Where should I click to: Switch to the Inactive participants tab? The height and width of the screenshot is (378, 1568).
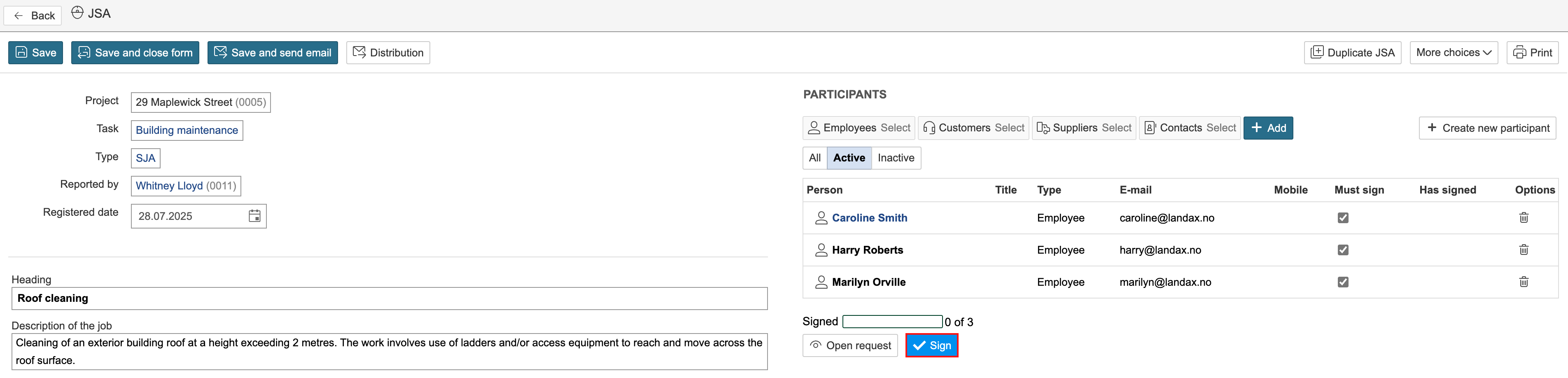(x=896, y=158)
